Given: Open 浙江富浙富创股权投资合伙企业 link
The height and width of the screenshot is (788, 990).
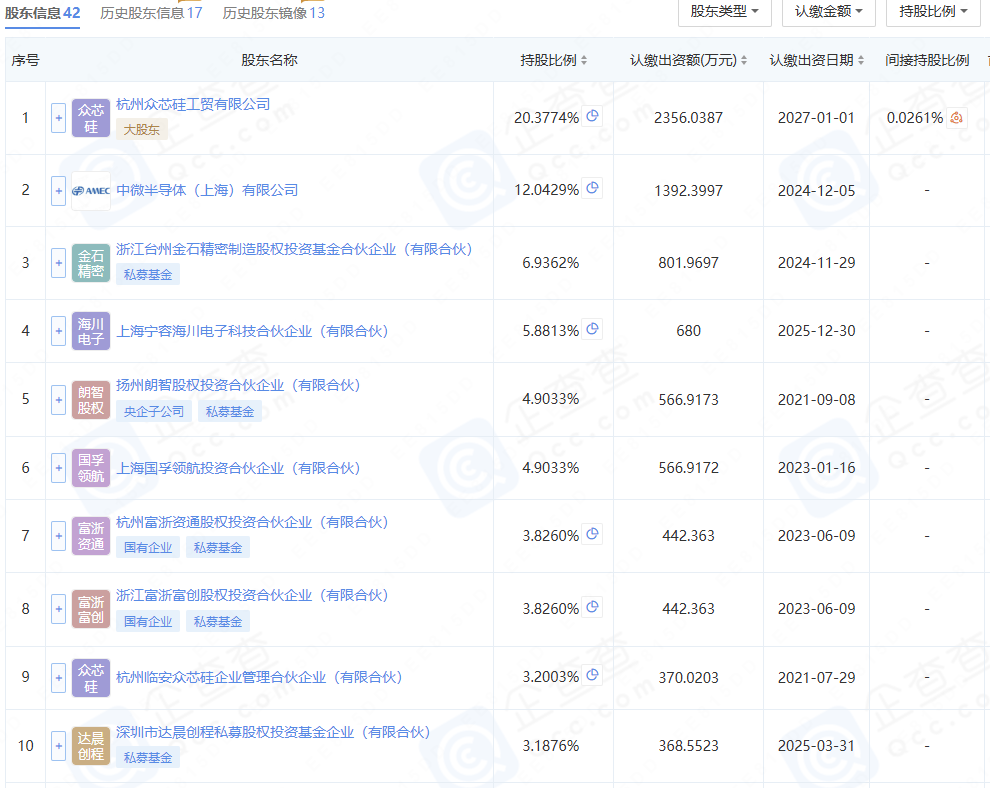Looking at the screenshot, I should coord(252,595).
